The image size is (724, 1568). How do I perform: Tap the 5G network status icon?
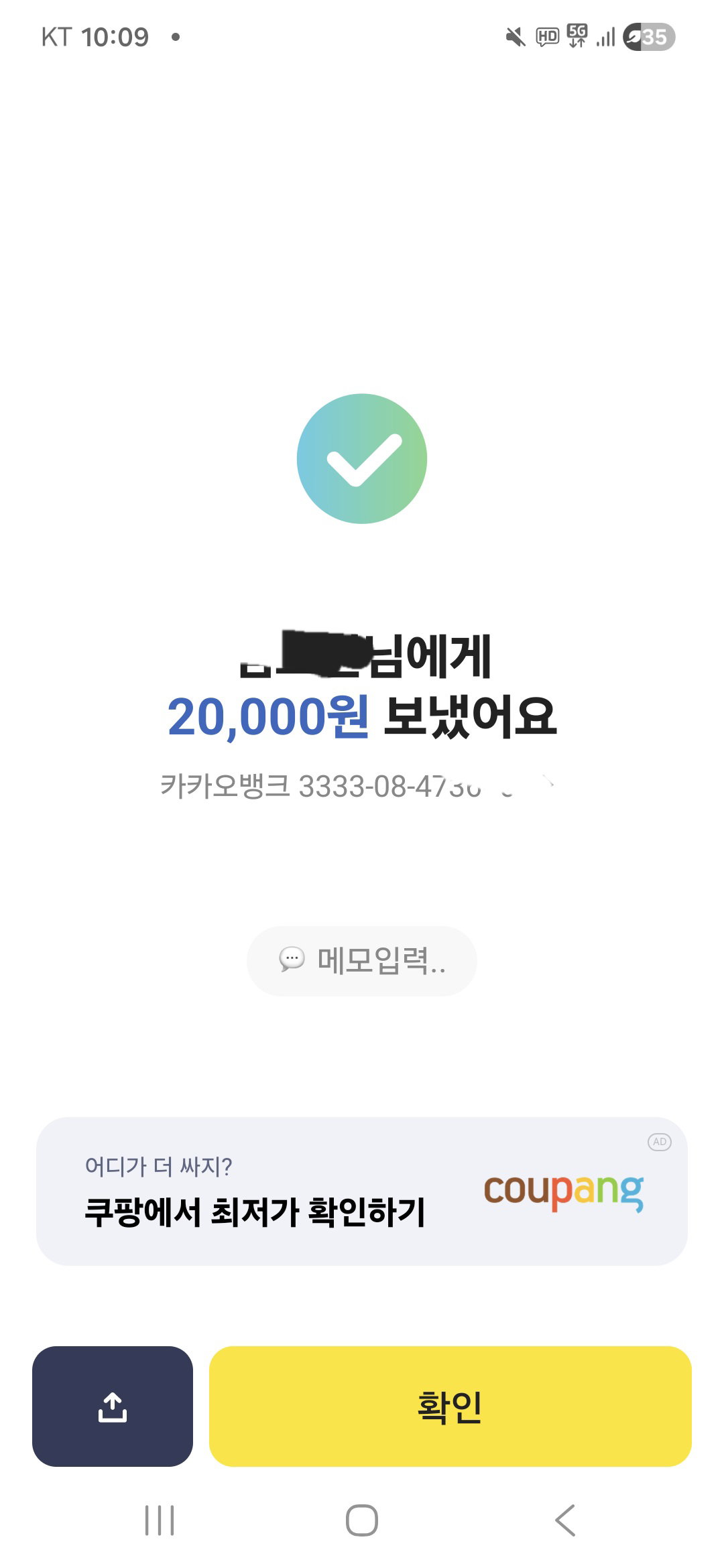[x=577, y=36]
